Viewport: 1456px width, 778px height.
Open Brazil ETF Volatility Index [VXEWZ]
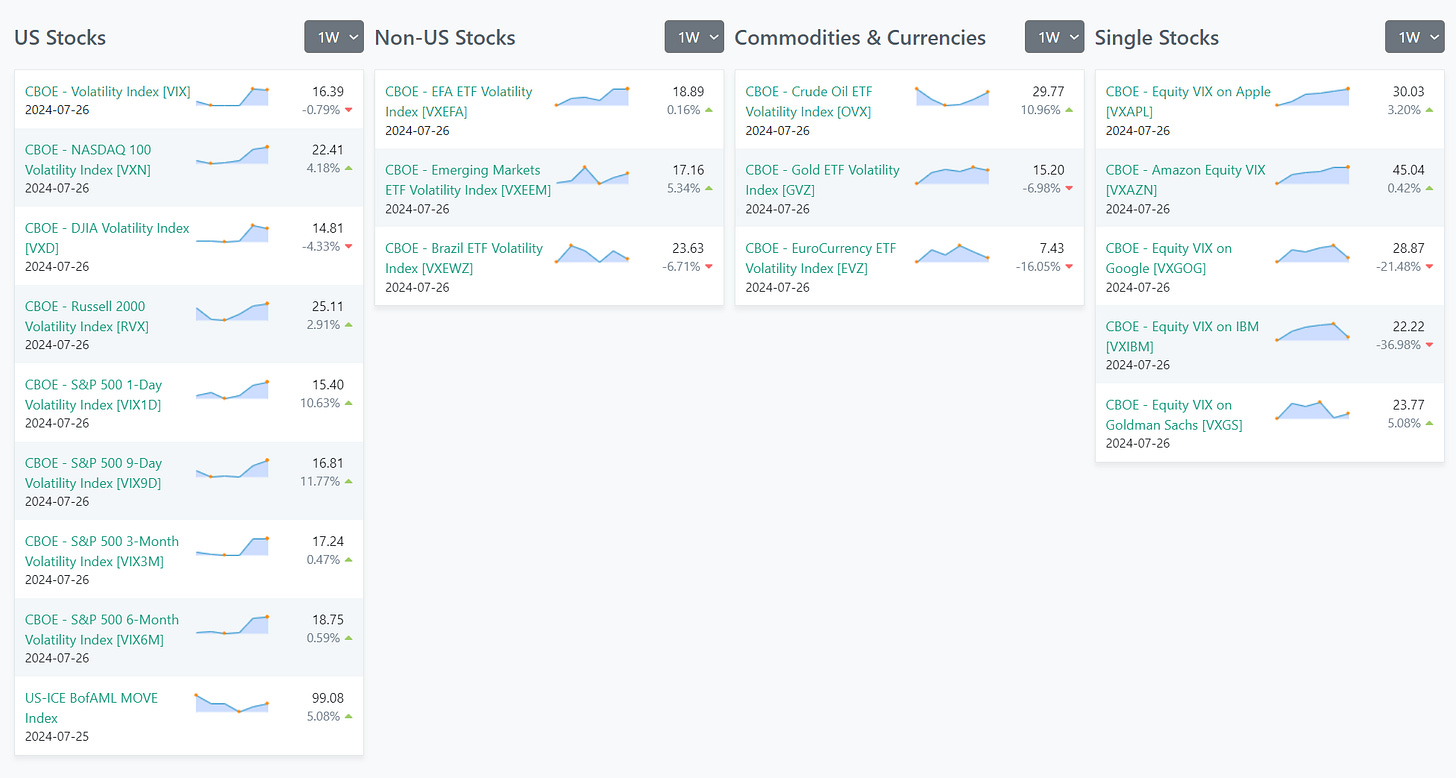tap(464, 258)
